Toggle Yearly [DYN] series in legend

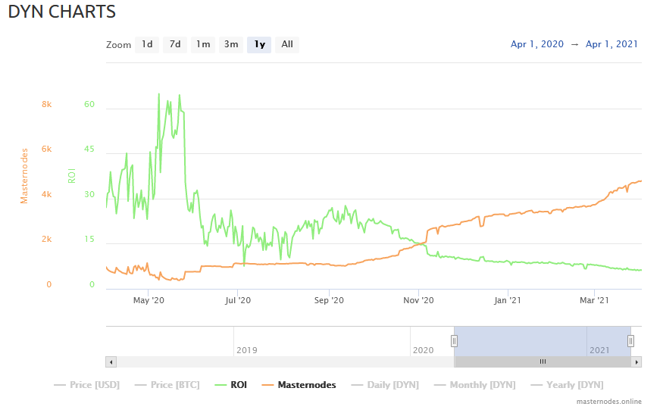[567, 385]
